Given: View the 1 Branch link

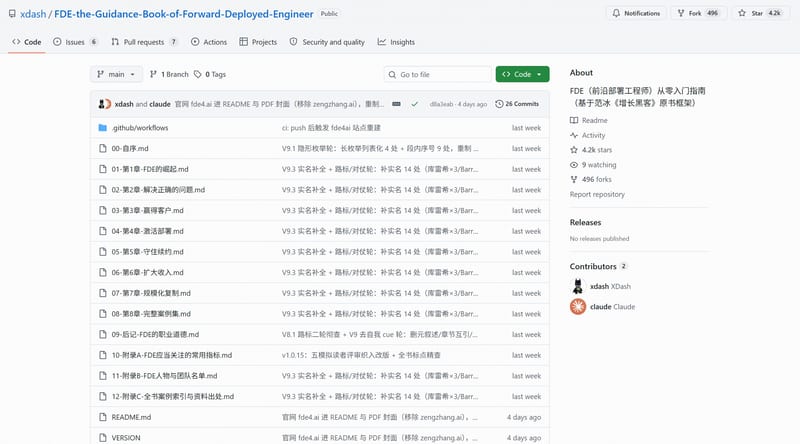Looking at the screenshot, I should pos(169,74).
